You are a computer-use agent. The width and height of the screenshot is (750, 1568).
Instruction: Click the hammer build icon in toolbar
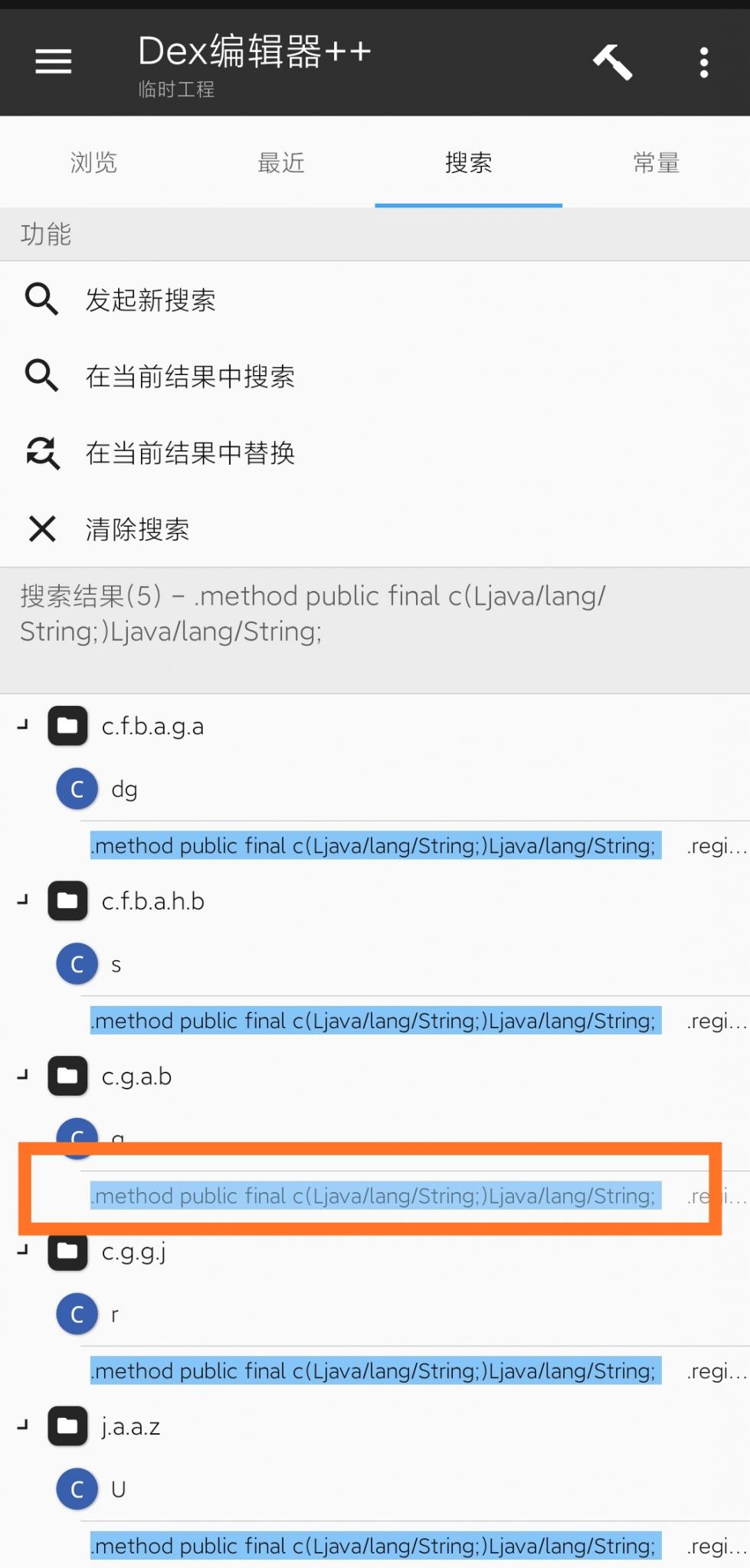[x=611, y=61]
